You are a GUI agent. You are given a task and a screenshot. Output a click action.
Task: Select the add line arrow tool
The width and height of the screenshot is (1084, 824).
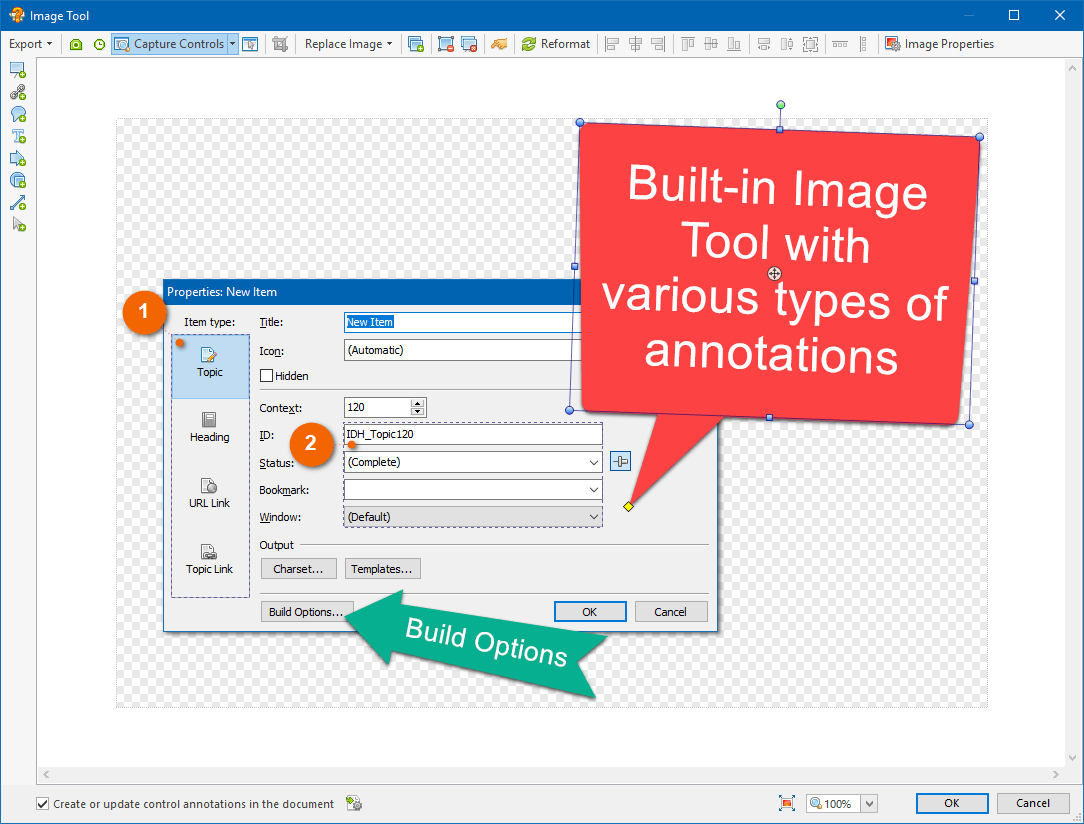[x=17, y=203]
